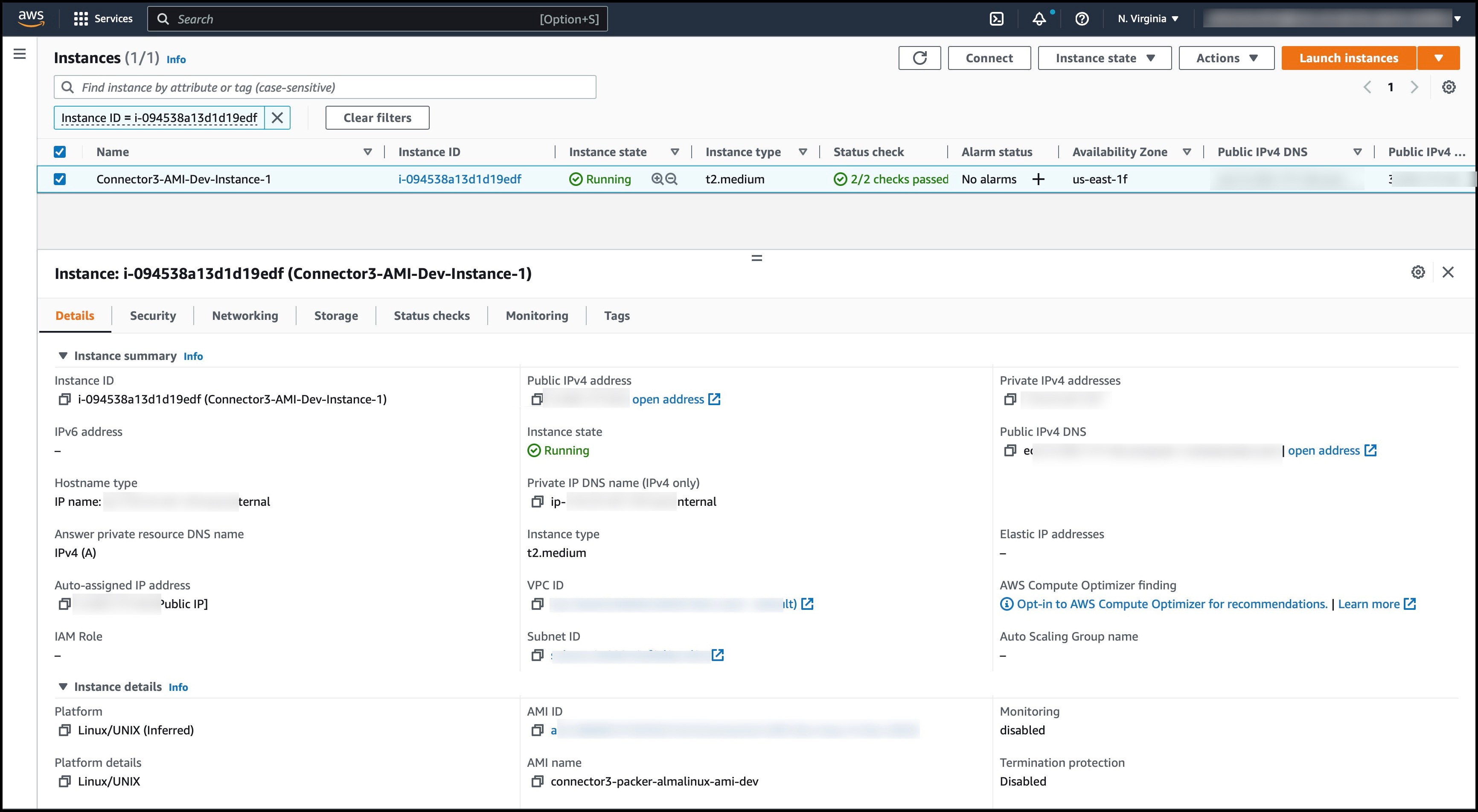Open the notifications bell icon
This screenshot has height=812, width=1478.
(1039, 18)
